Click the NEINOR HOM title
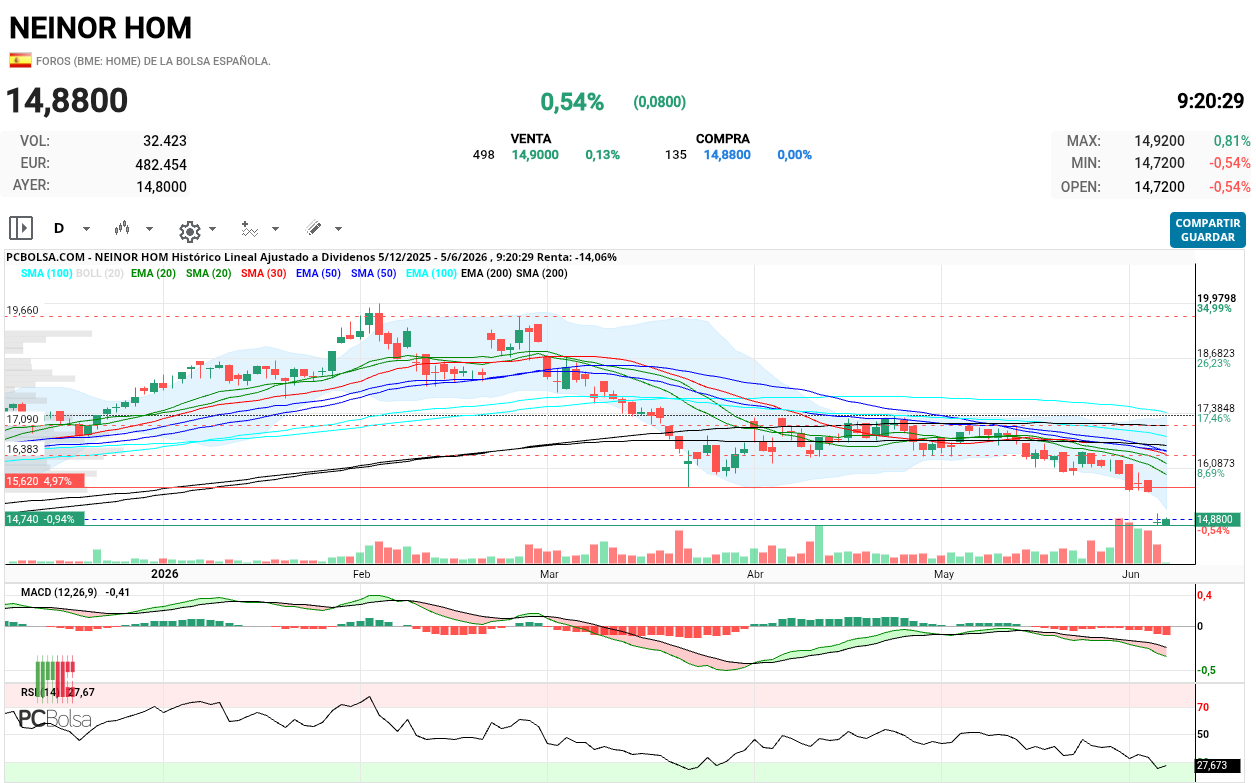 (x=100, y=28)
